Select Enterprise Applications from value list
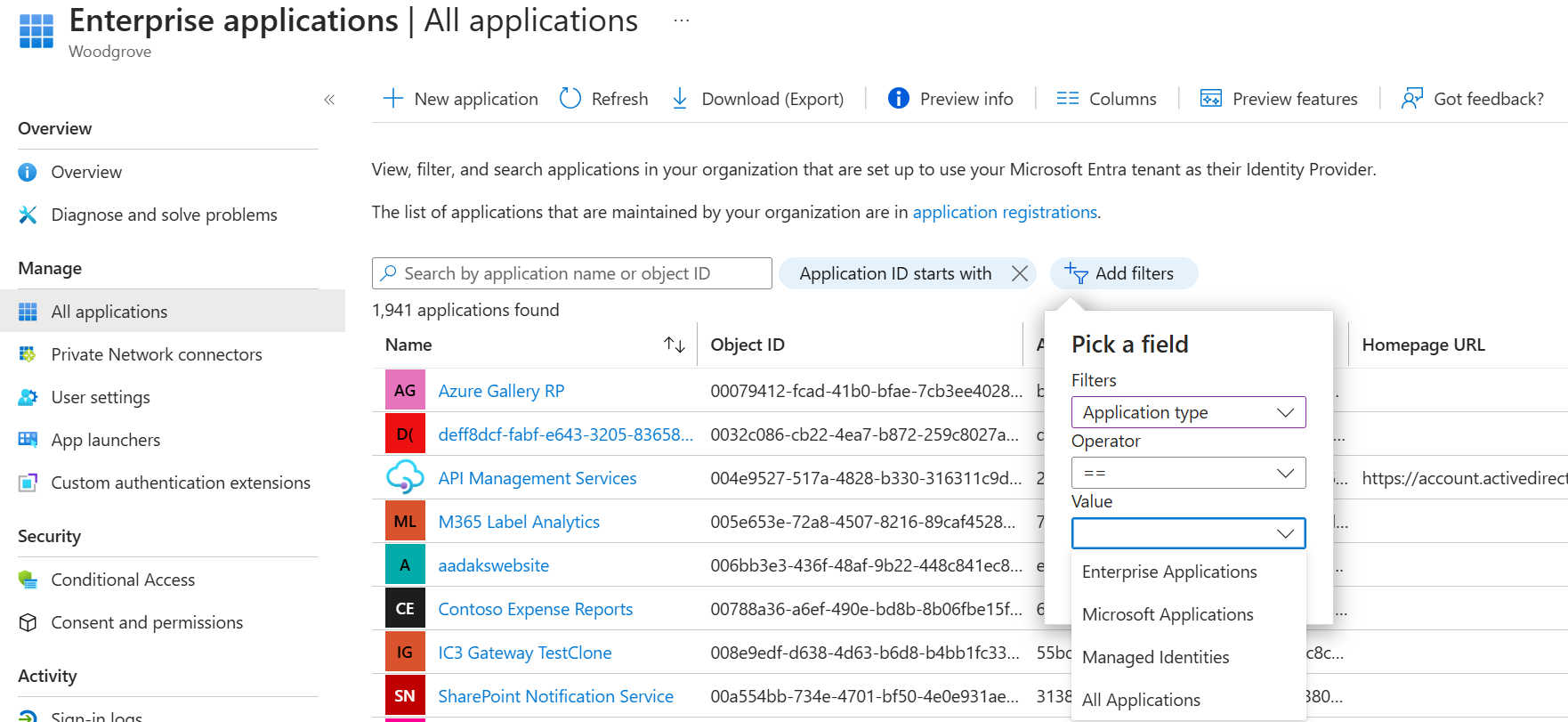This screenshot has width=1568, height=722. click(1169, 572)
